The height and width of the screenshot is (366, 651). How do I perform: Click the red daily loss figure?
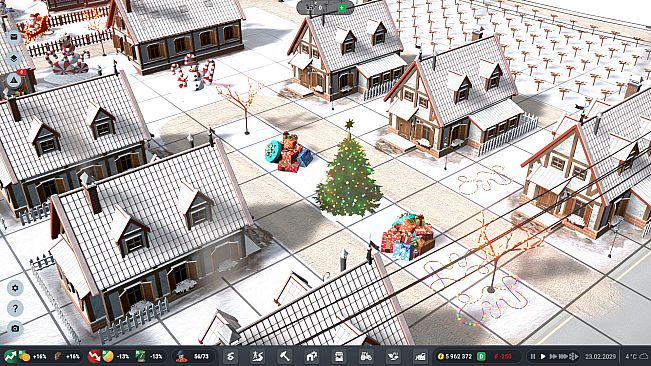pyautogui.click(x=503, y=356)
